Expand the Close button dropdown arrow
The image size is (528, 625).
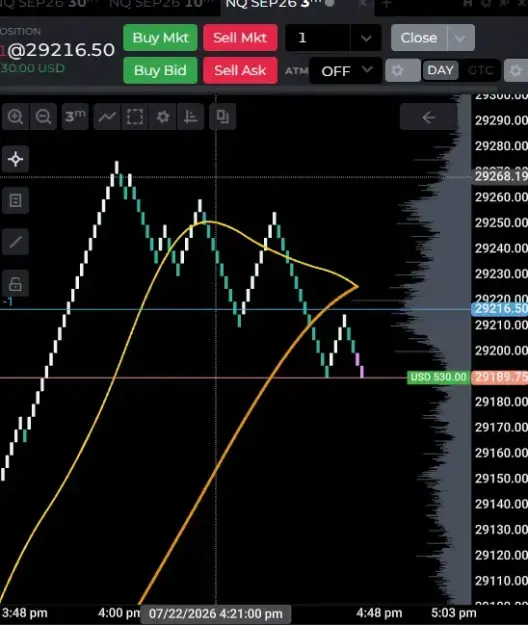tap(460, 38)
